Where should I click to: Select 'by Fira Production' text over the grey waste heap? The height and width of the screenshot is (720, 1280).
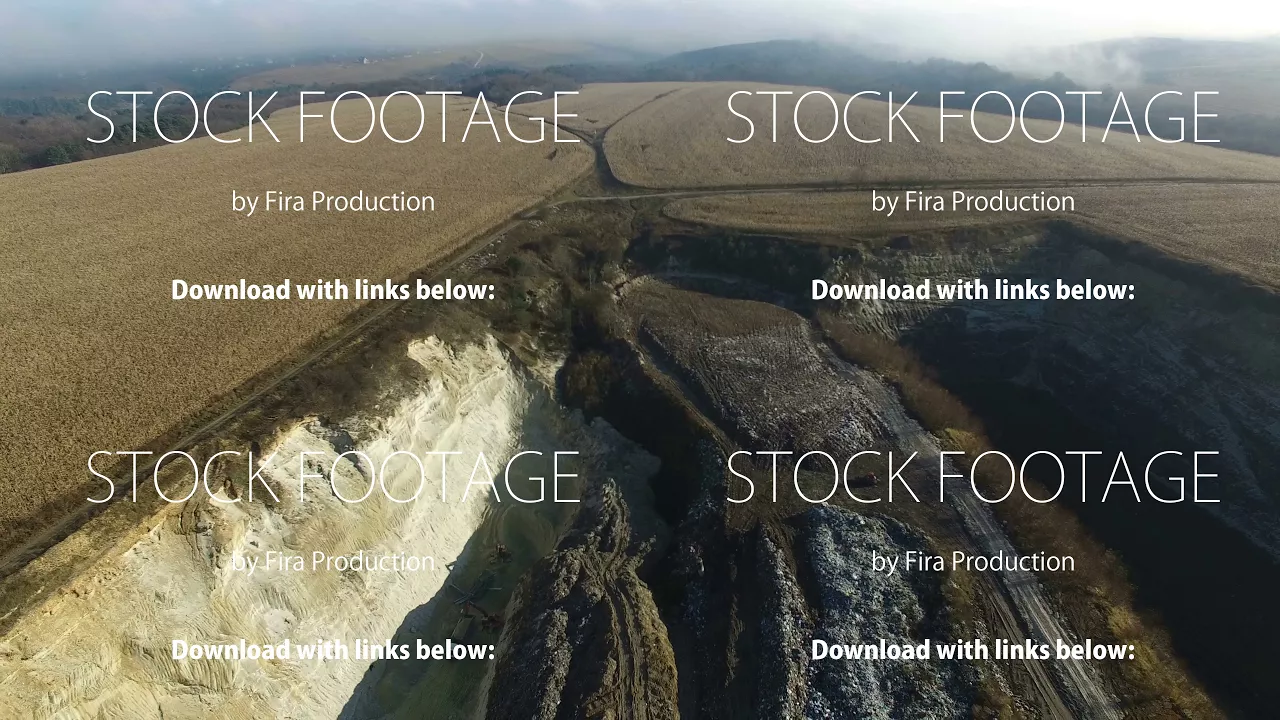(973, 562)
